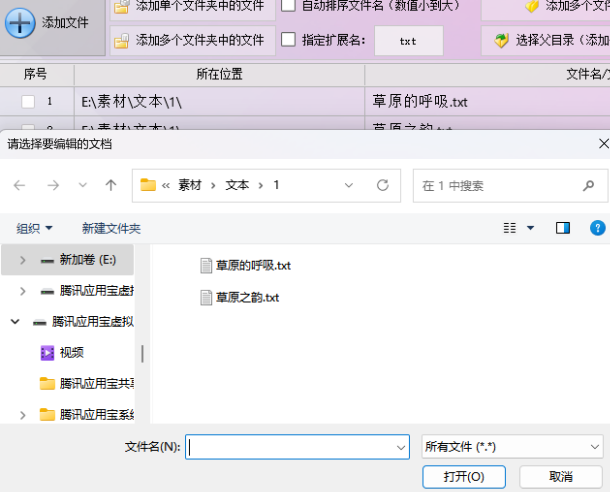This screenshot has width=610, height=492.
Task: Click the refresh button in address bar
Action: [382, 185]
